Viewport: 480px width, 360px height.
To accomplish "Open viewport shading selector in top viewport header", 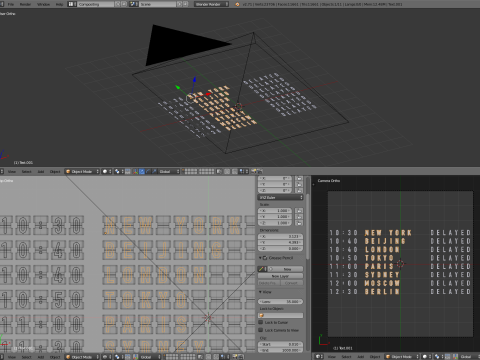I will (107, 171).
